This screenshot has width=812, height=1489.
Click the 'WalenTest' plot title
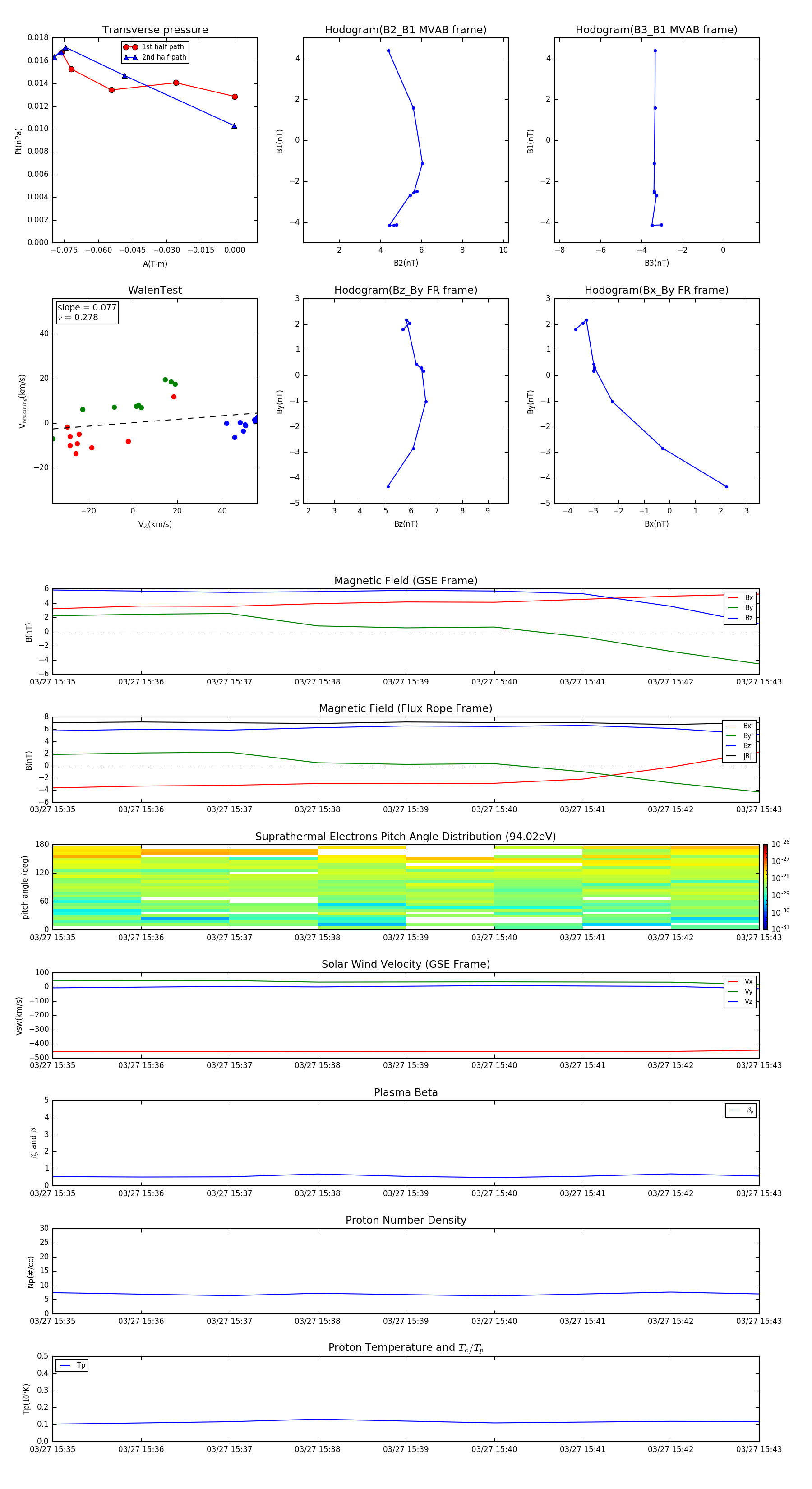[x=155, y=290]
